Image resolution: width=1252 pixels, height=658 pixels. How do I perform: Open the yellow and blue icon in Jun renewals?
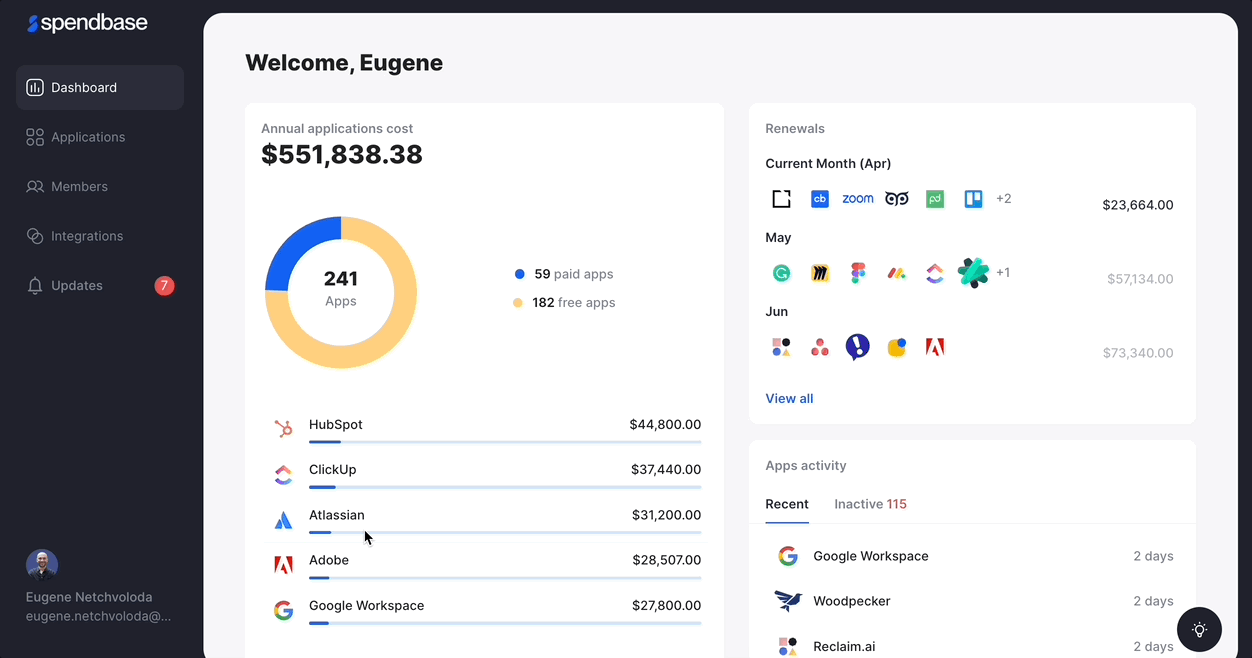click(x=897, y=347)
